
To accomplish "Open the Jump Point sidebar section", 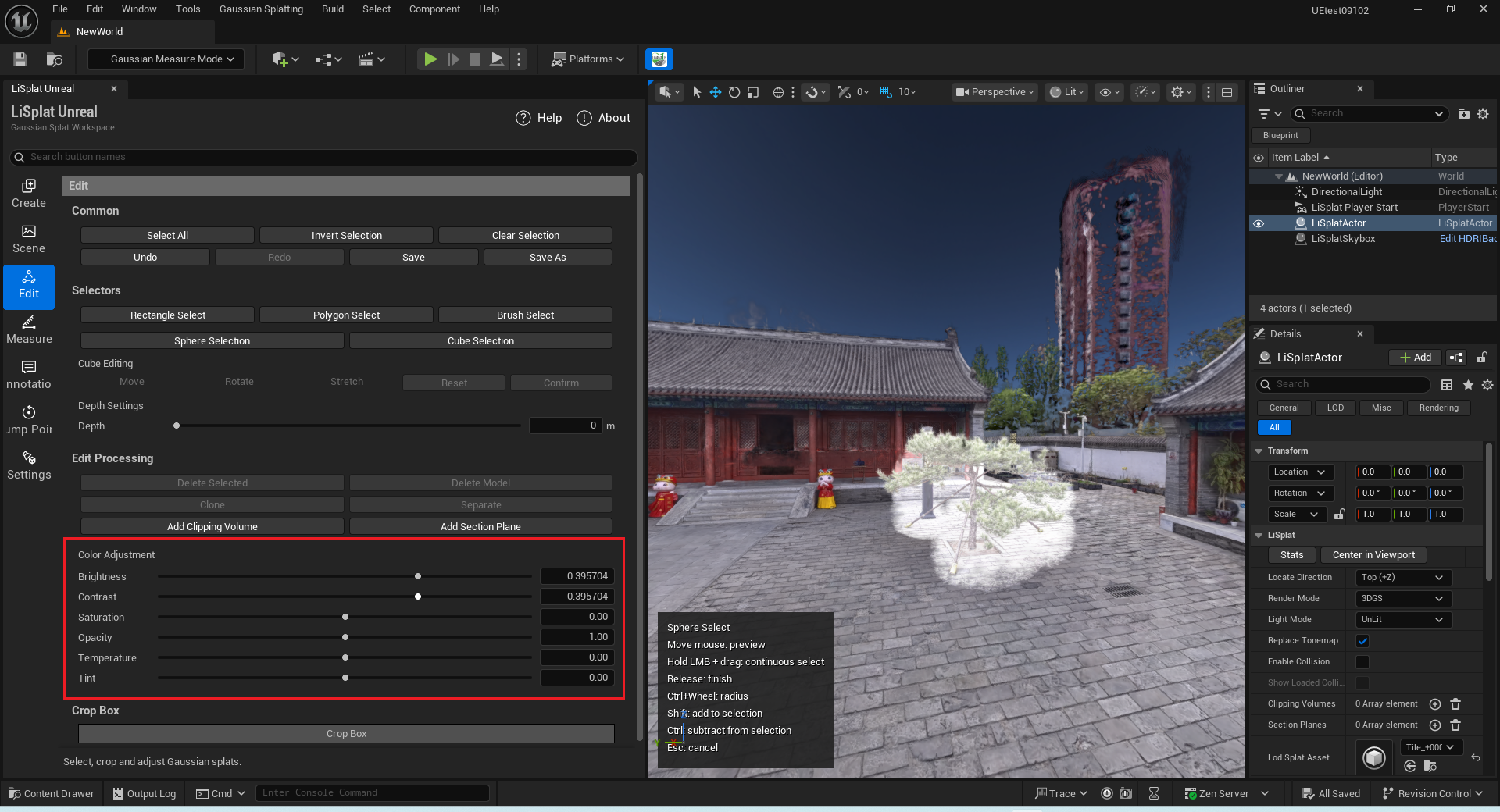I will coord(29,421).
